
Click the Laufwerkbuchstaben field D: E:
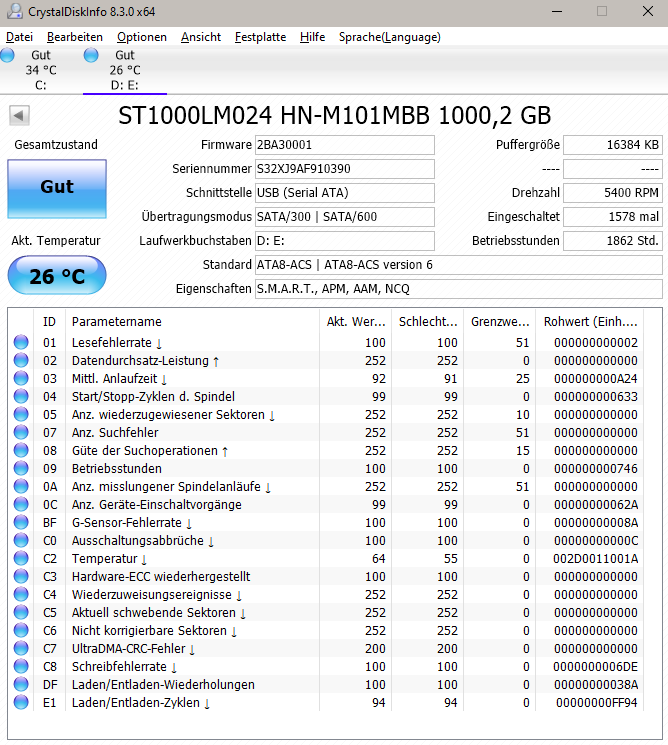click(x=344, y=240)
